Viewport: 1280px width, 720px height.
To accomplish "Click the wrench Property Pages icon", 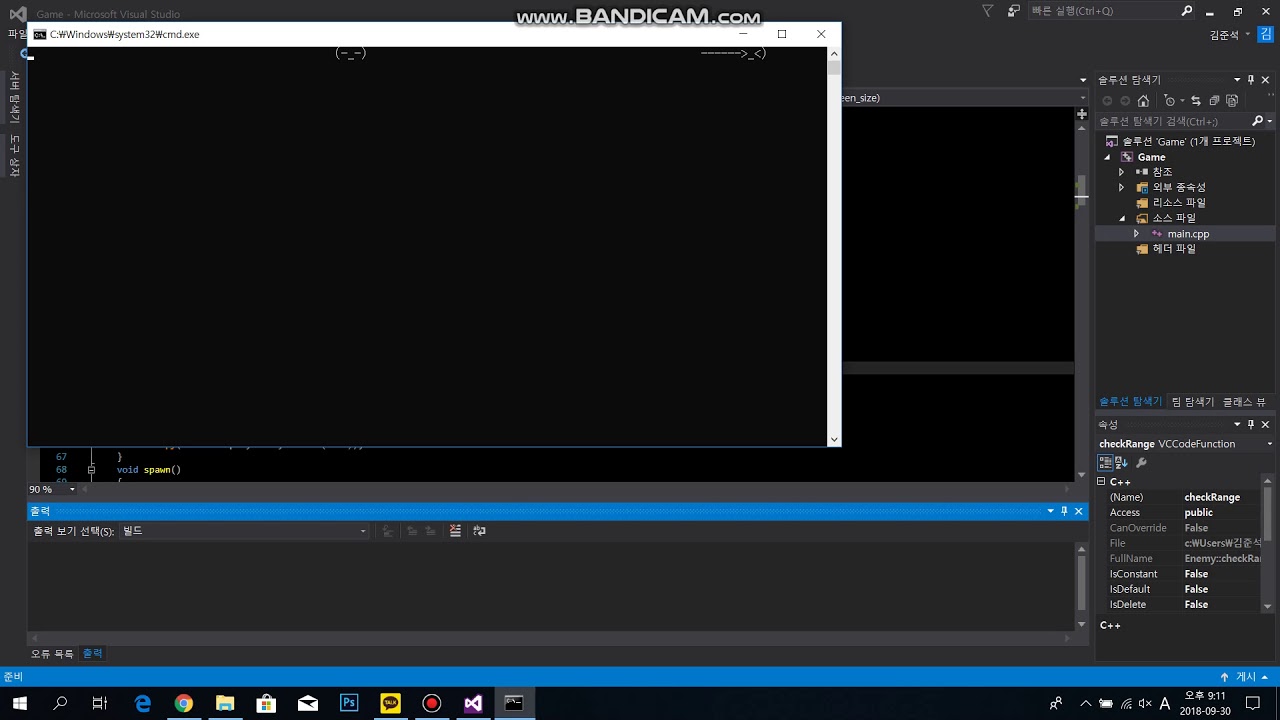I will pos(1142,463).
